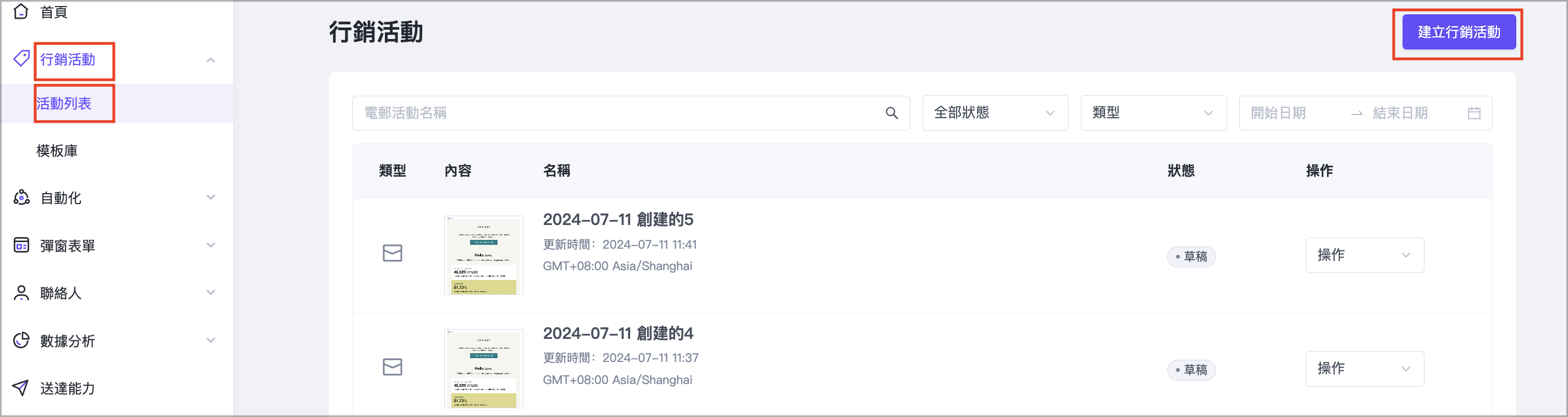Click the automation icon in sidebar

[x=21, y=197]
